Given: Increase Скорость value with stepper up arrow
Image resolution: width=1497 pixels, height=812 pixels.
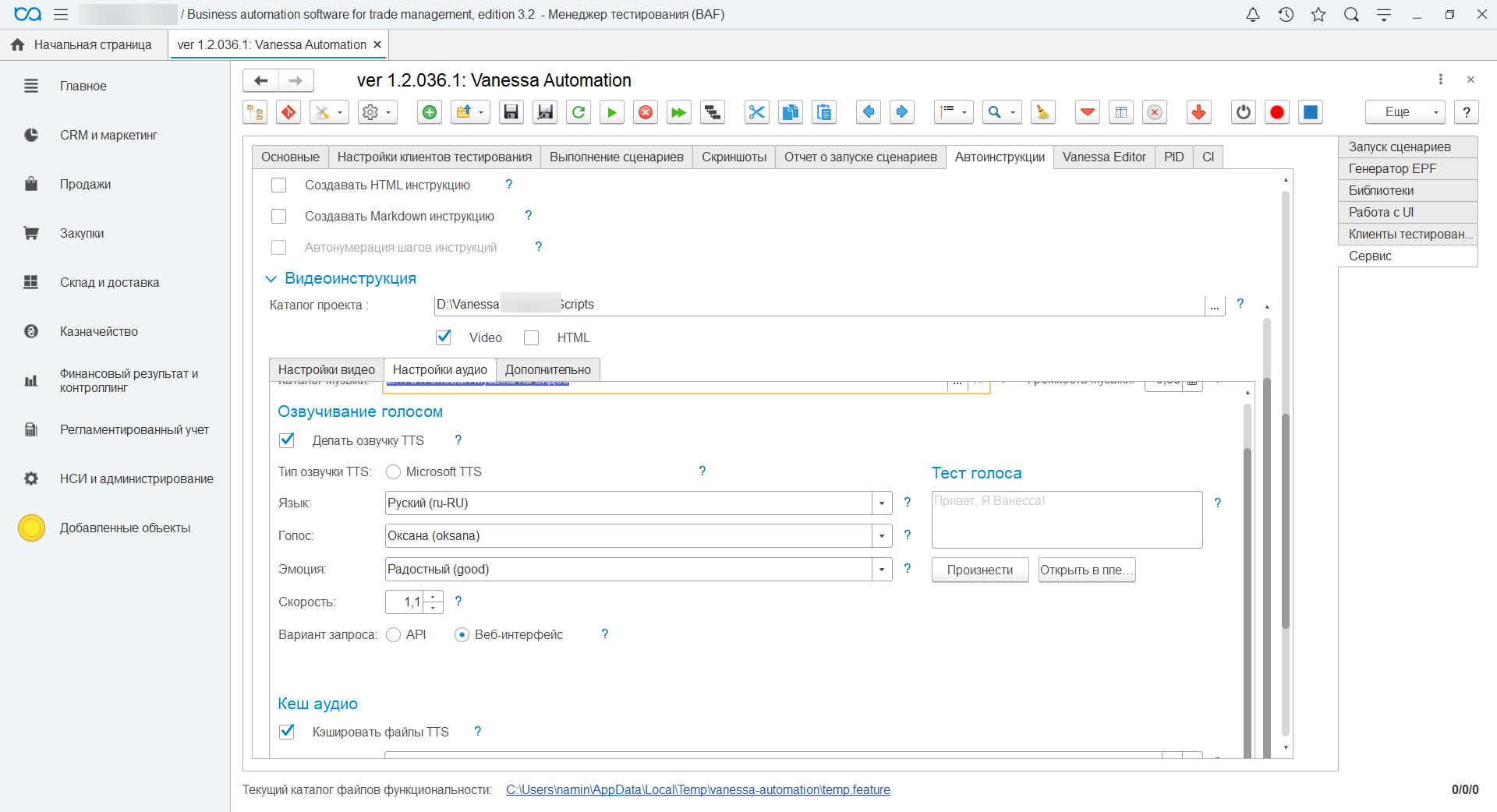Looking at the screenshot, I should tap(433, 597).
